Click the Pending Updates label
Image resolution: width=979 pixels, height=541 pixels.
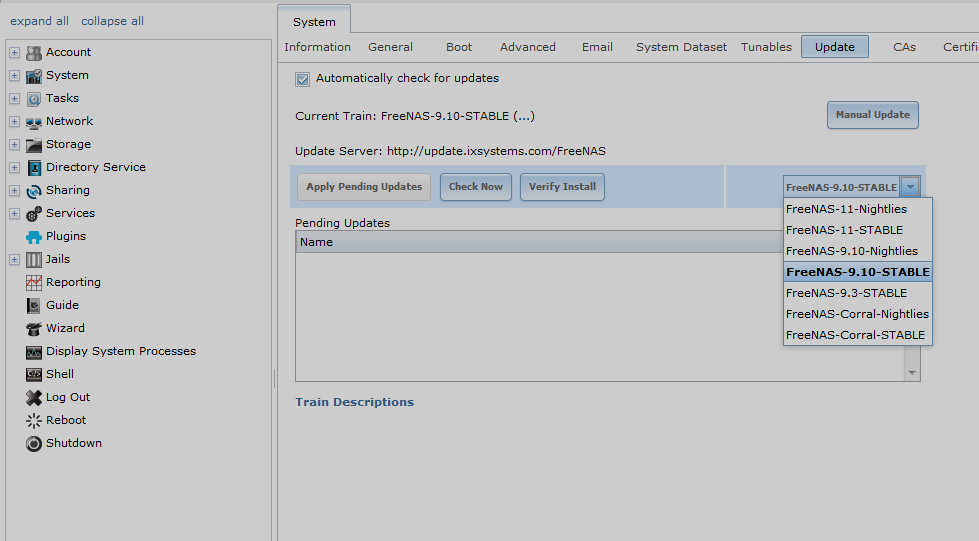click(342, 223)
